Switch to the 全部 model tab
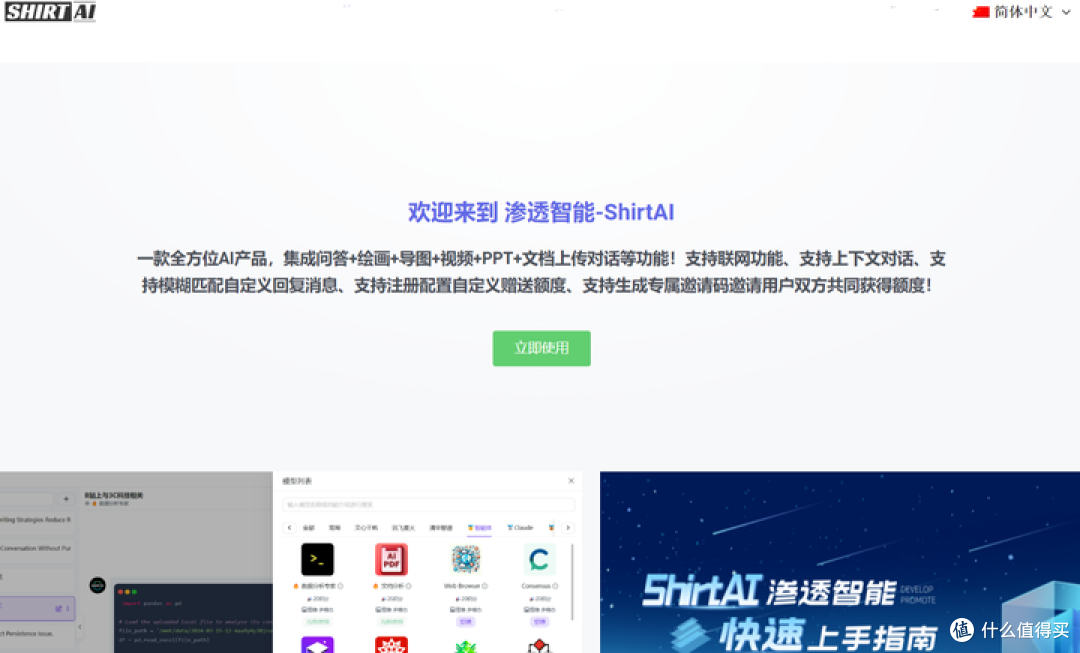1080x653 pixels. 309,528
